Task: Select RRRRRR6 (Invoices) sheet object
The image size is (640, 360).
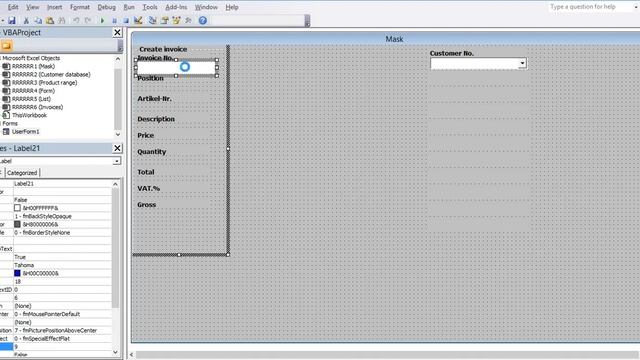Action: click(37, 107)
